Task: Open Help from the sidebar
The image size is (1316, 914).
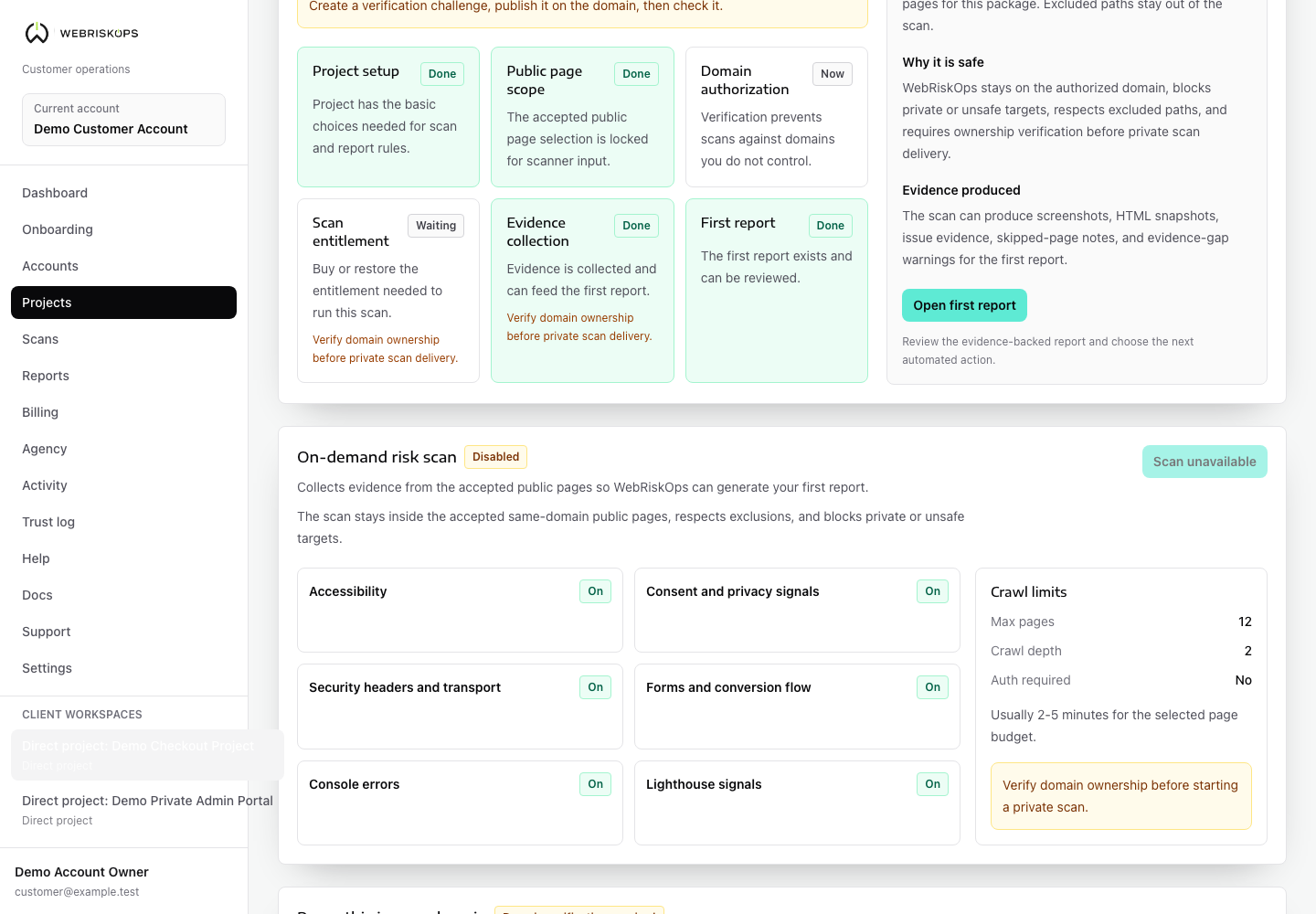Action: (x=123, y=558)
